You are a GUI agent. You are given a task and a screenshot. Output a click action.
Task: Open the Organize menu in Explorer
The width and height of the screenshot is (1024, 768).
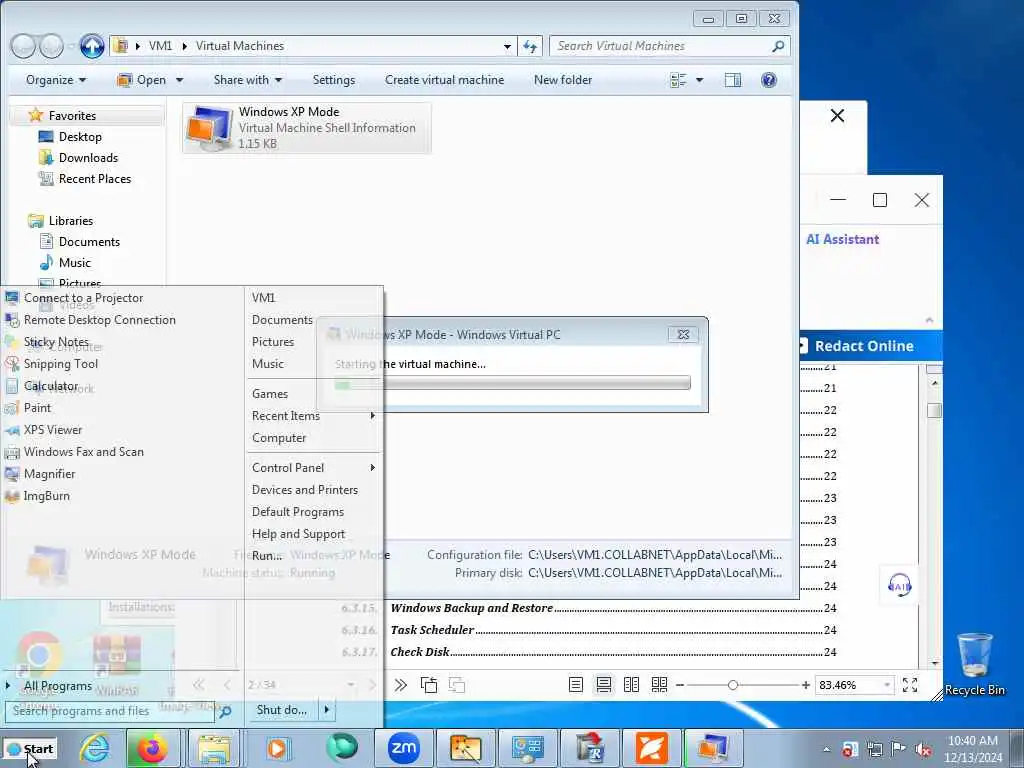[x=56, y=80]
